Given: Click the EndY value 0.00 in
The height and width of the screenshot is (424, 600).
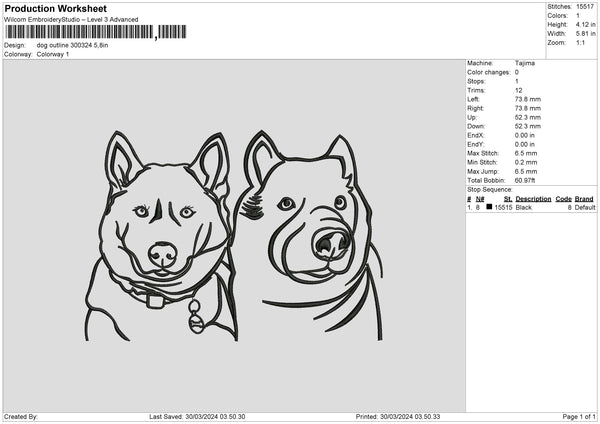Looking at the screenshot, I should (x=525, y=144).
